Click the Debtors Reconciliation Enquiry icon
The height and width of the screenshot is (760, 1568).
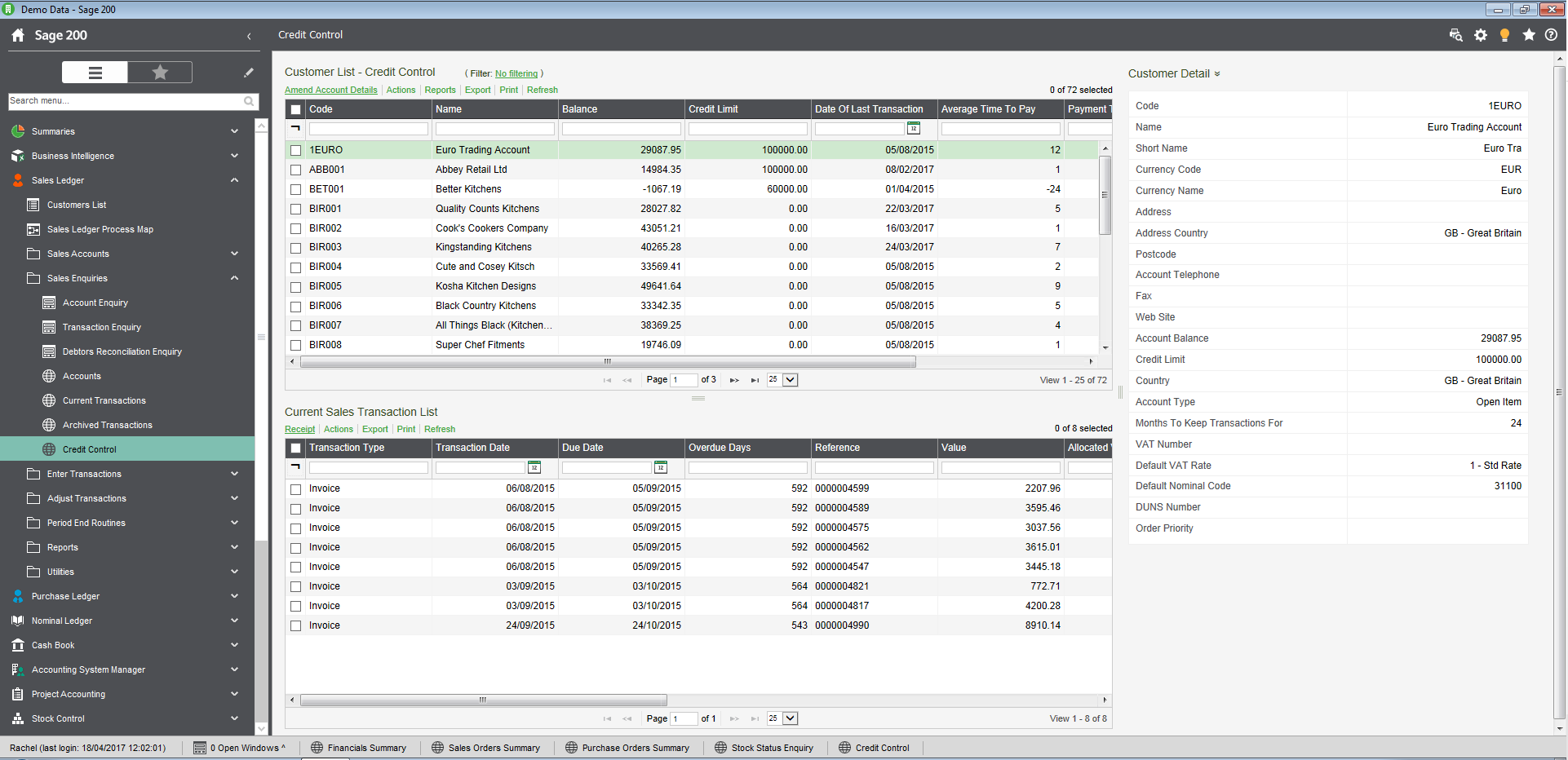tap(49, 351)
